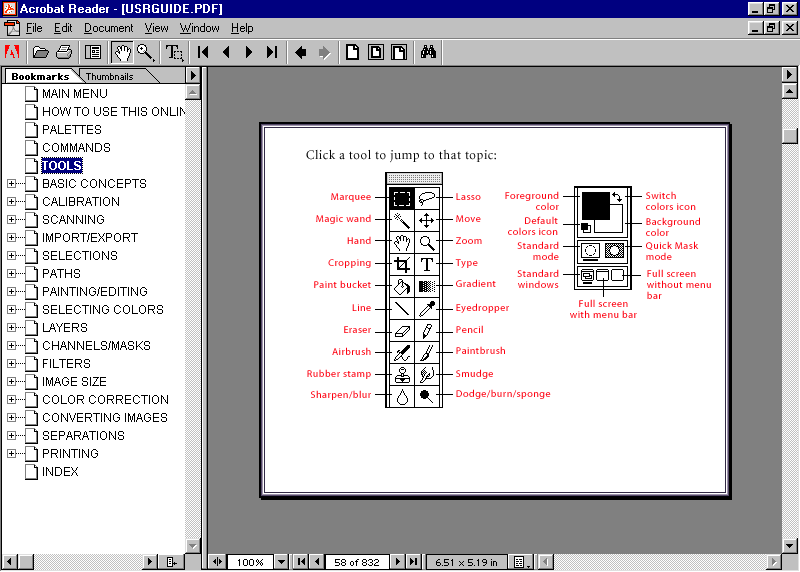Expand the PAINTING/EDITING bookmark
800x572 pixels.
[11, 291]
